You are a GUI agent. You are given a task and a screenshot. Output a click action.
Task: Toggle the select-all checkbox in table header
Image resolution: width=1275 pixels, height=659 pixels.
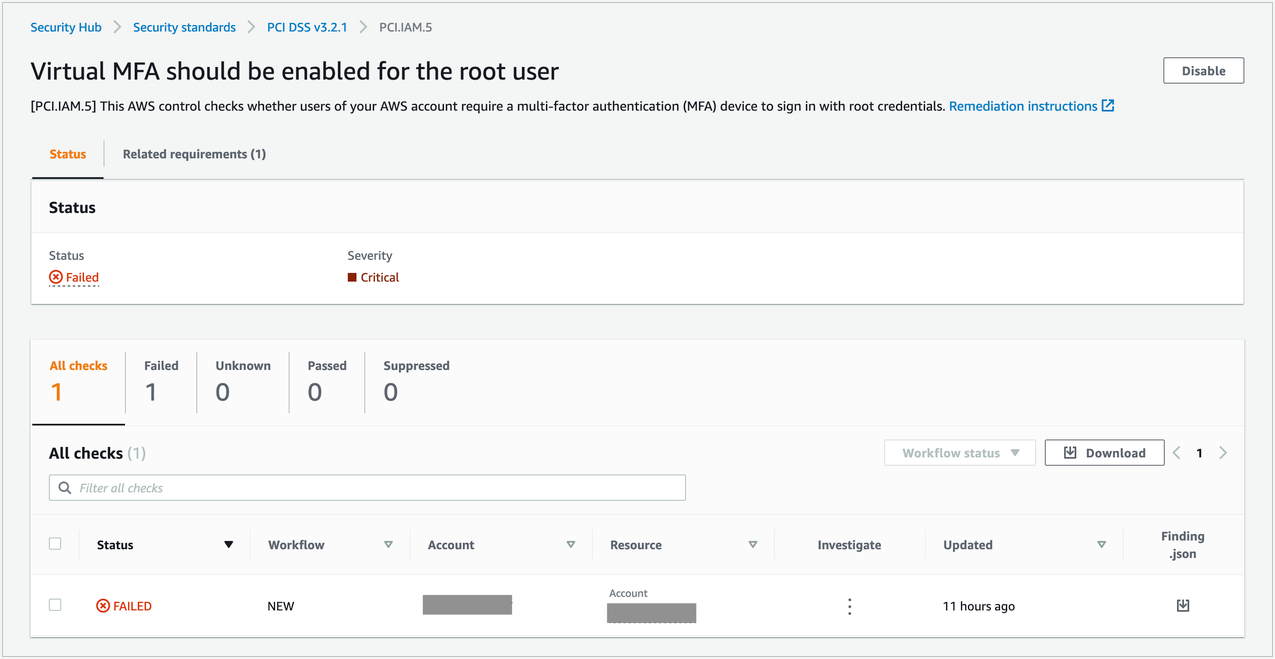[55, 543]
